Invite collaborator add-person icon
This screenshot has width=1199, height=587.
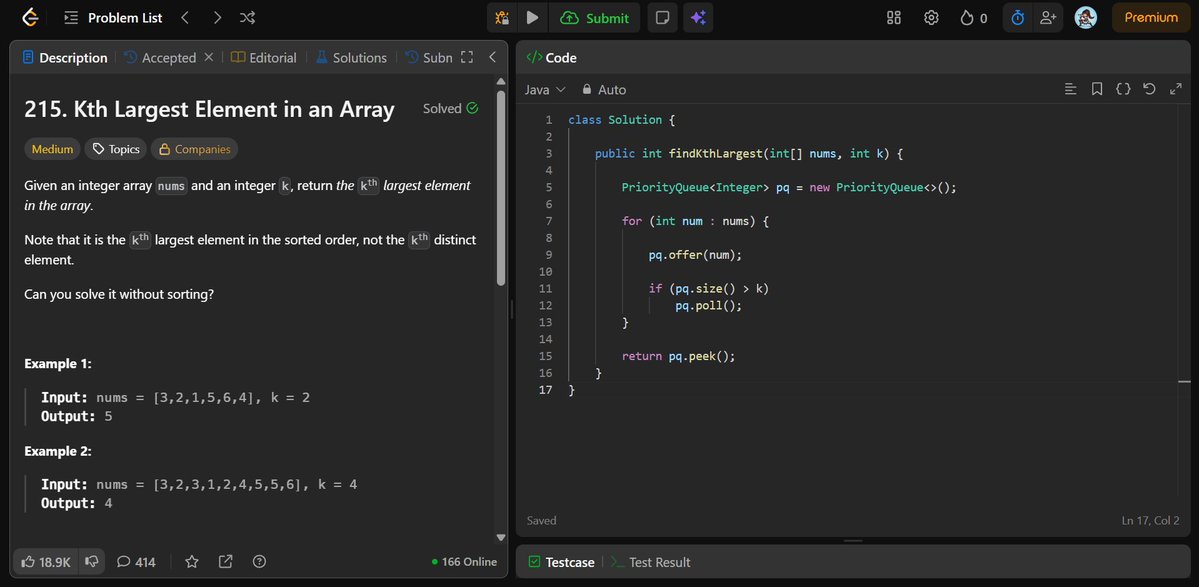click(x=1048, y=18)
